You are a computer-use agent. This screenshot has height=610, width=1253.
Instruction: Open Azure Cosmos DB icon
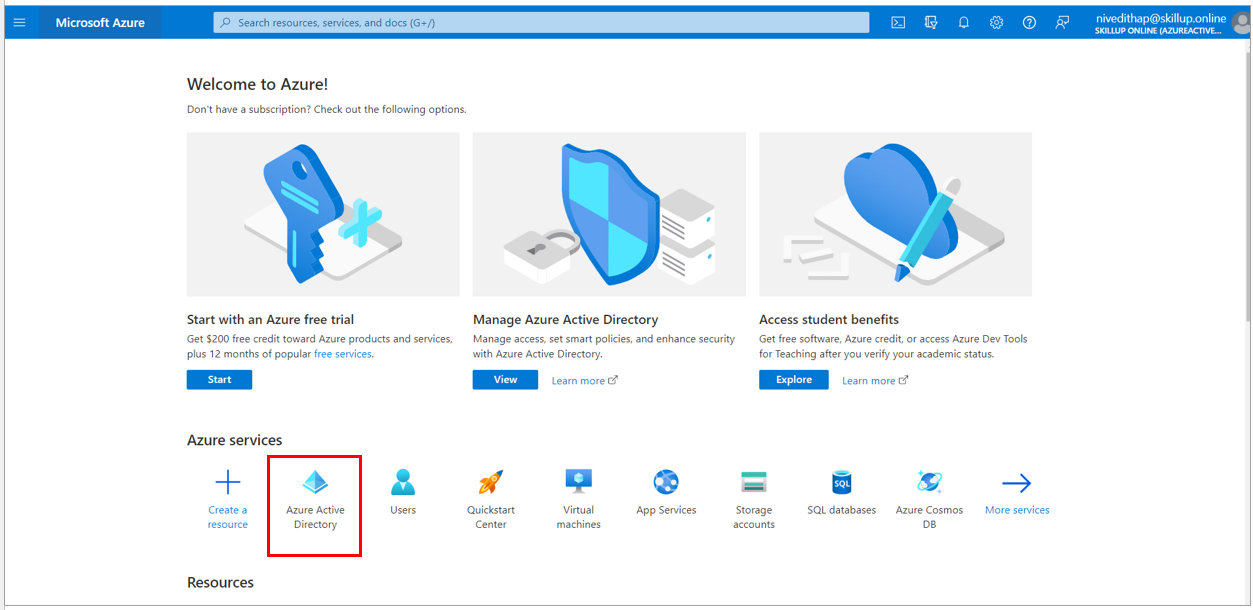coord(930,483)
